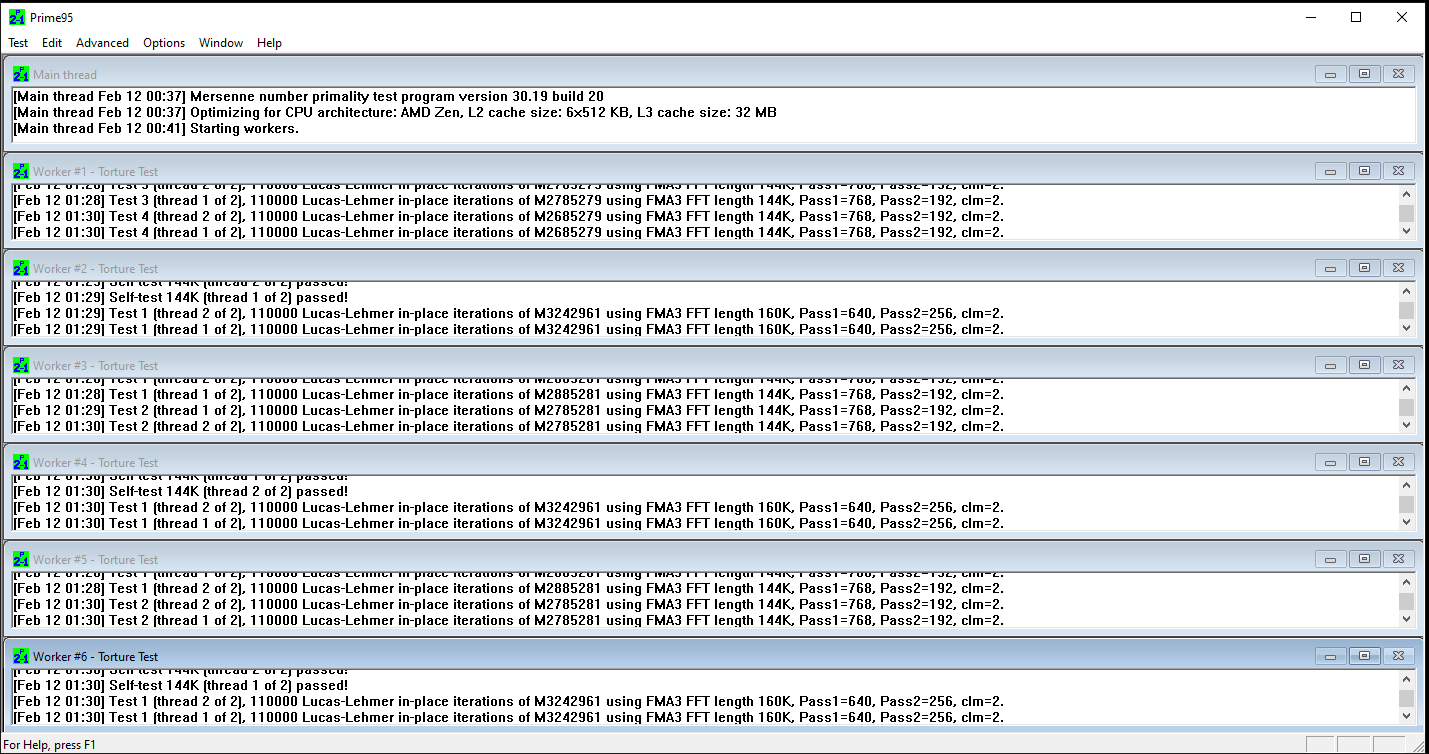The width and height of the screenshot is (1429, 754).
Task: Close the Worker #5 Torture Test window
Action: point(1399,559)
